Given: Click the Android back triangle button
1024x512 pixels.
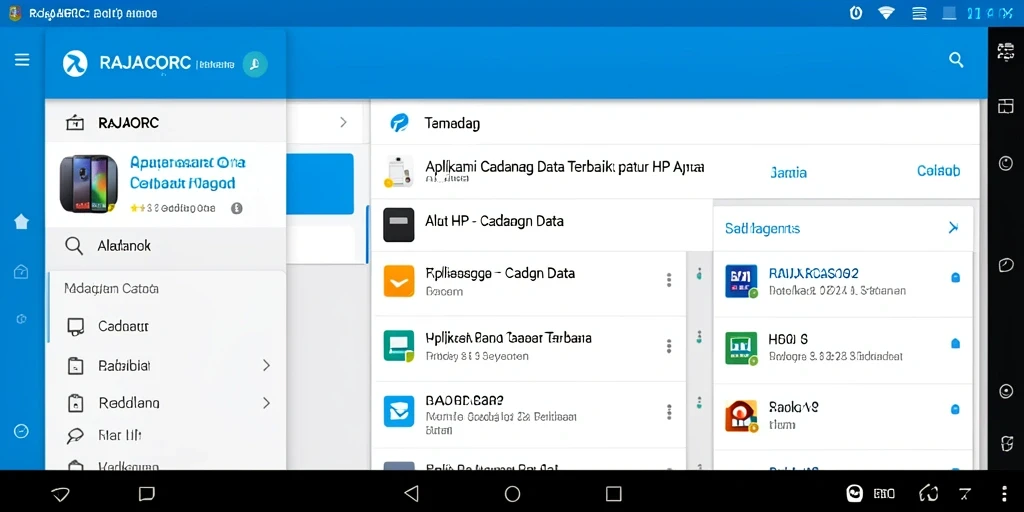Looking at the screenshot, I should point(411,493).
